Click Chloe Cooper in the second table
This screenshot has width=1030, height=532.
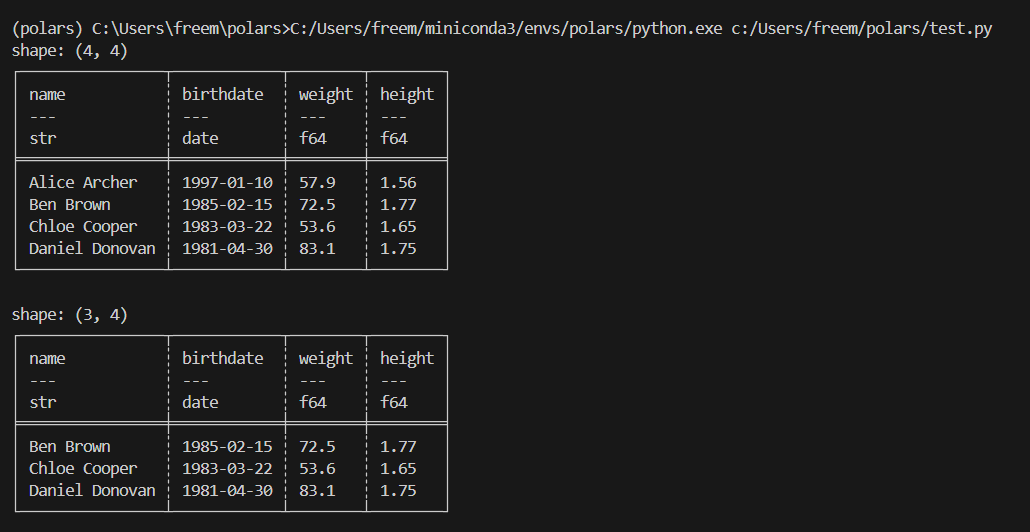point(83,469)
